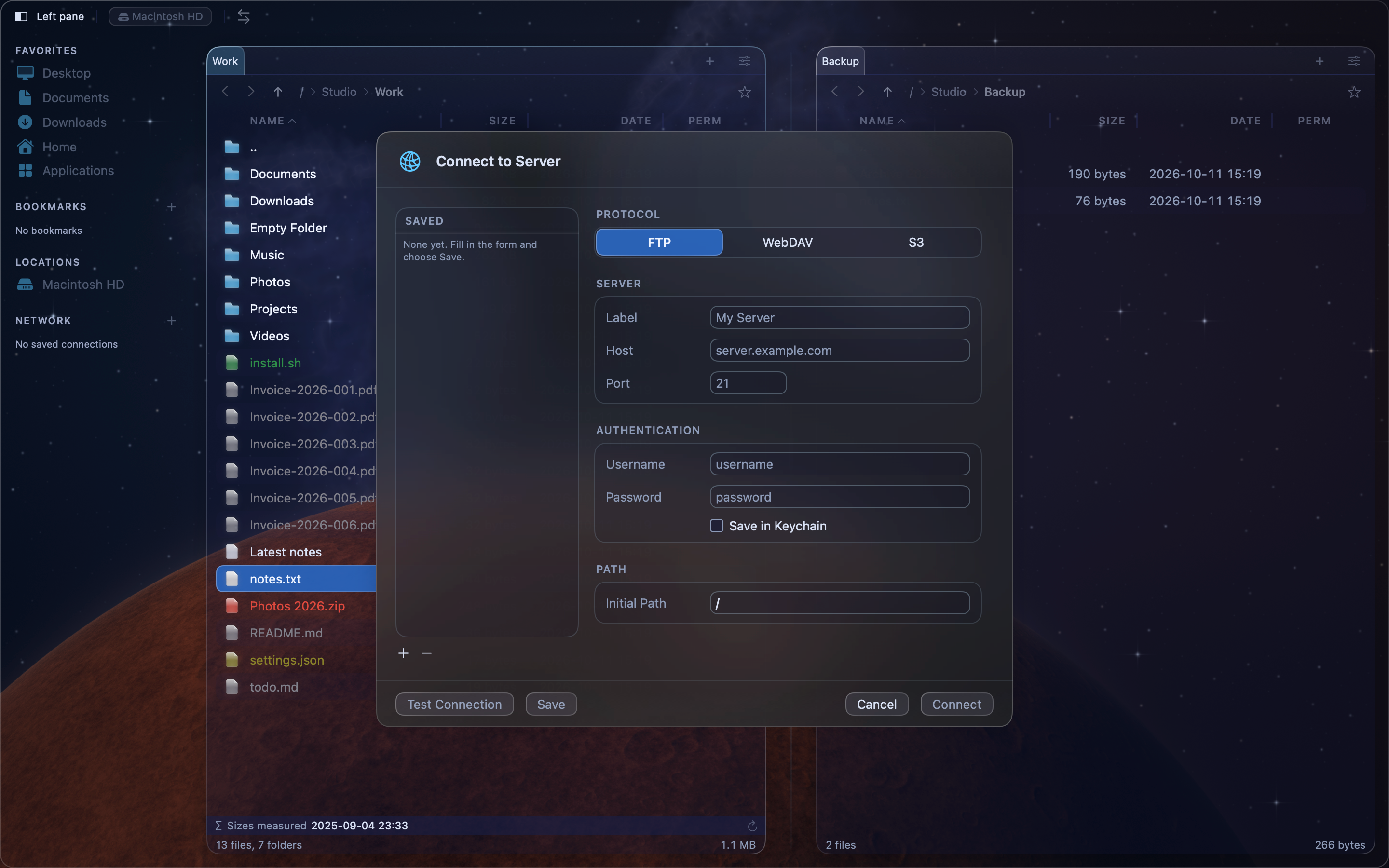Click the Cancel button
Viewport: 1389px width, 868px height.
coord(876,705)
